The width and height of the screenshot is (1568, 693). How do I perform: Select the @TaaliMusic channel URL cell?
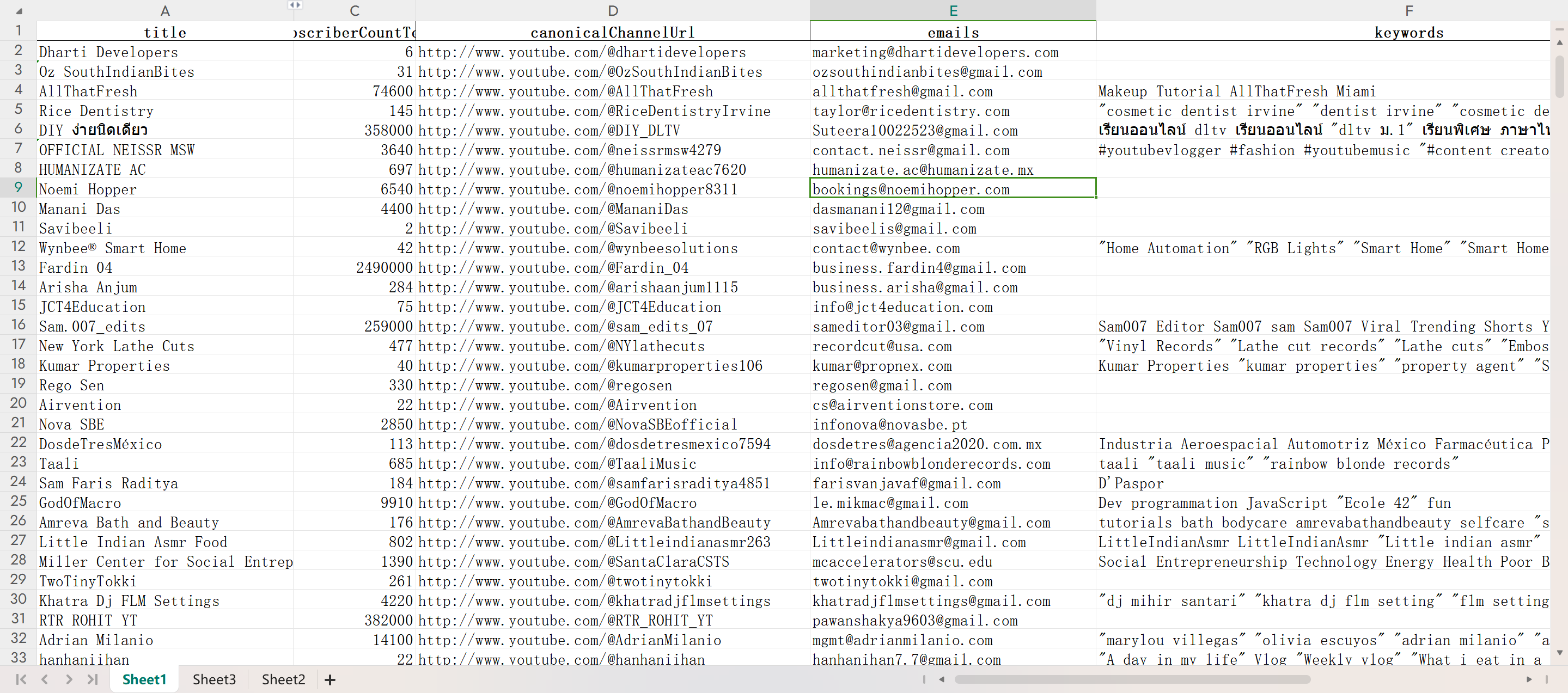click(613, 463)
